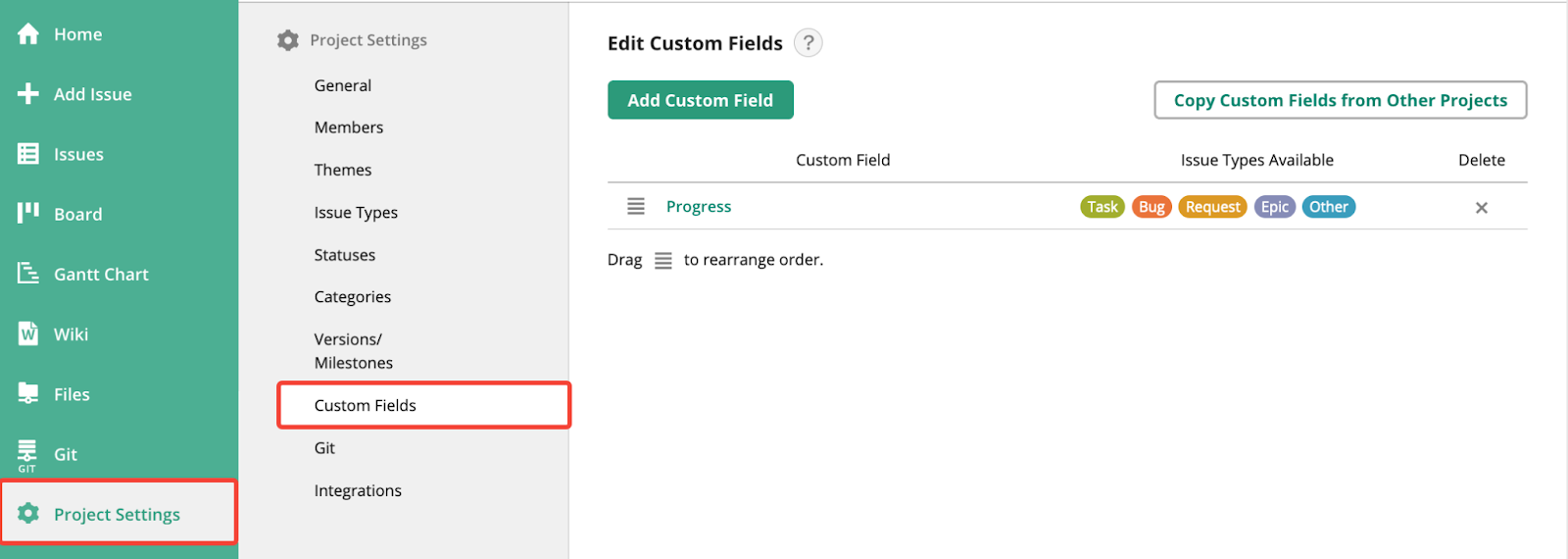Grab the Progress row drag handle
The image size is (1568, 559).
pyautogui.click(x=636, y=207)
